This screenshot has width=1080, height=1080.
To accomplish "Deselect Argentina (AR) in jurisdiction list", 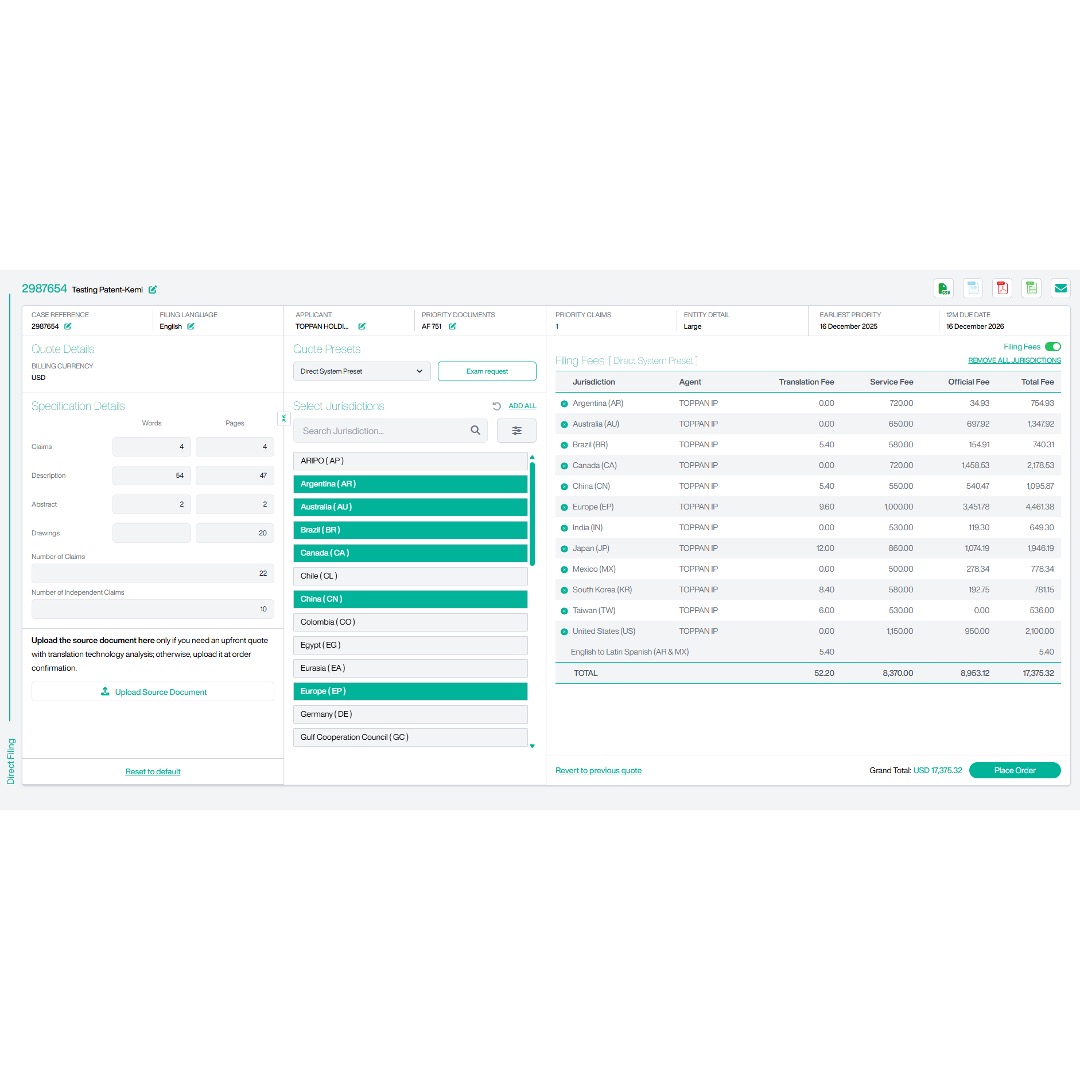I will [410, 484].
